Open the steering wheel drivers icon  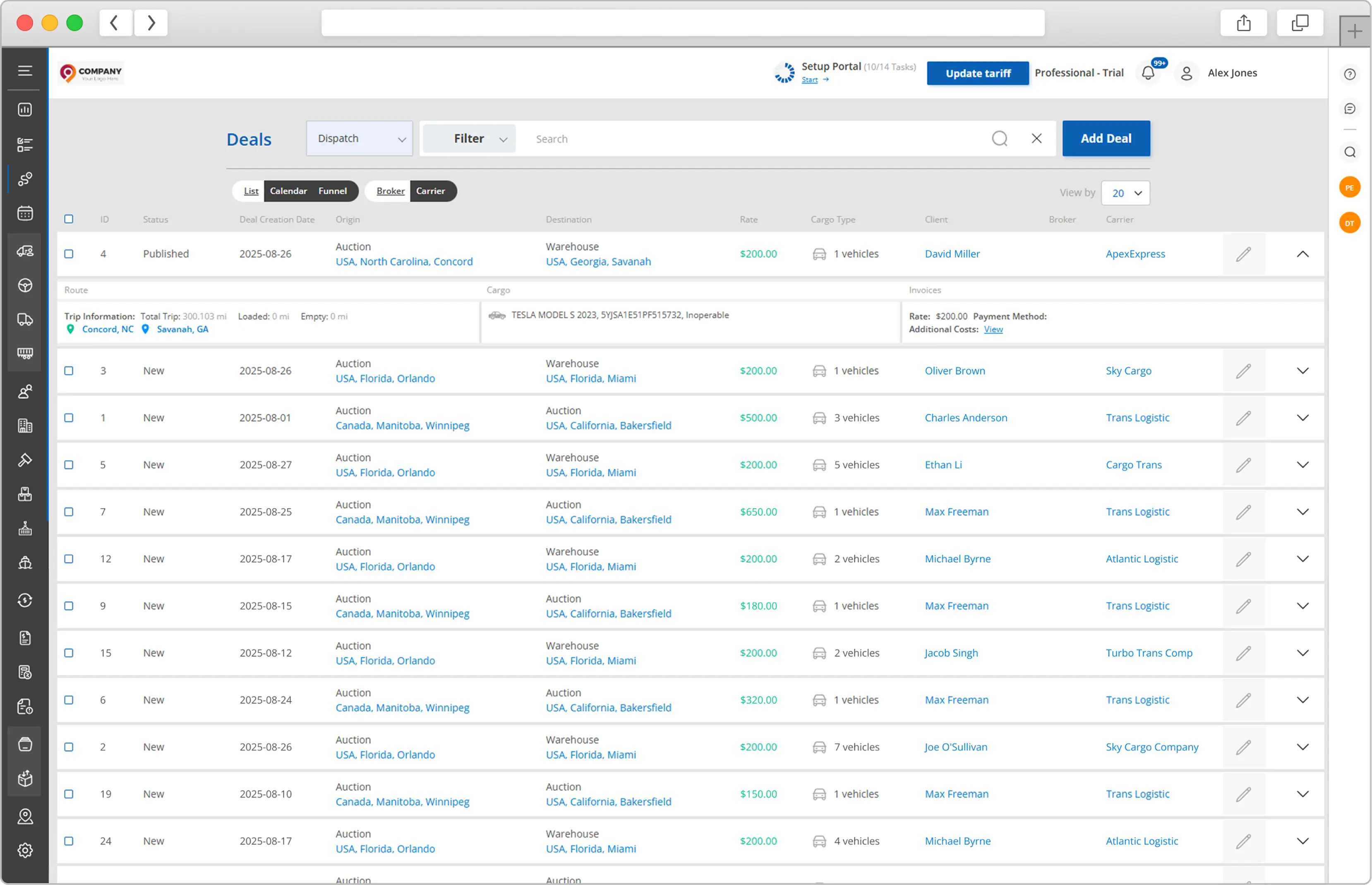25,285
